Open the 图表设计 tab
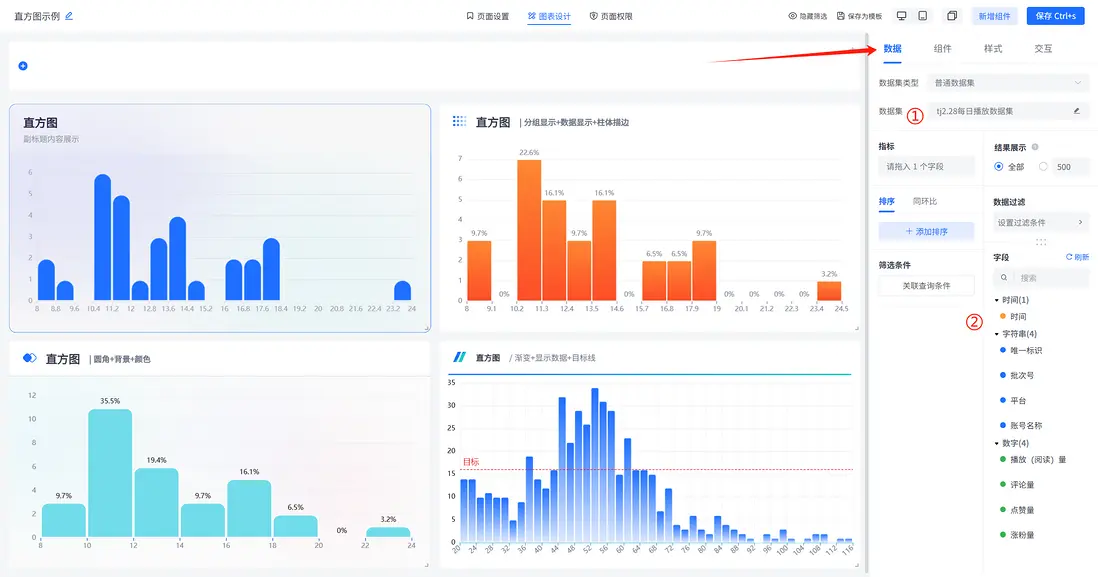1098x577 pixels. 550,16
